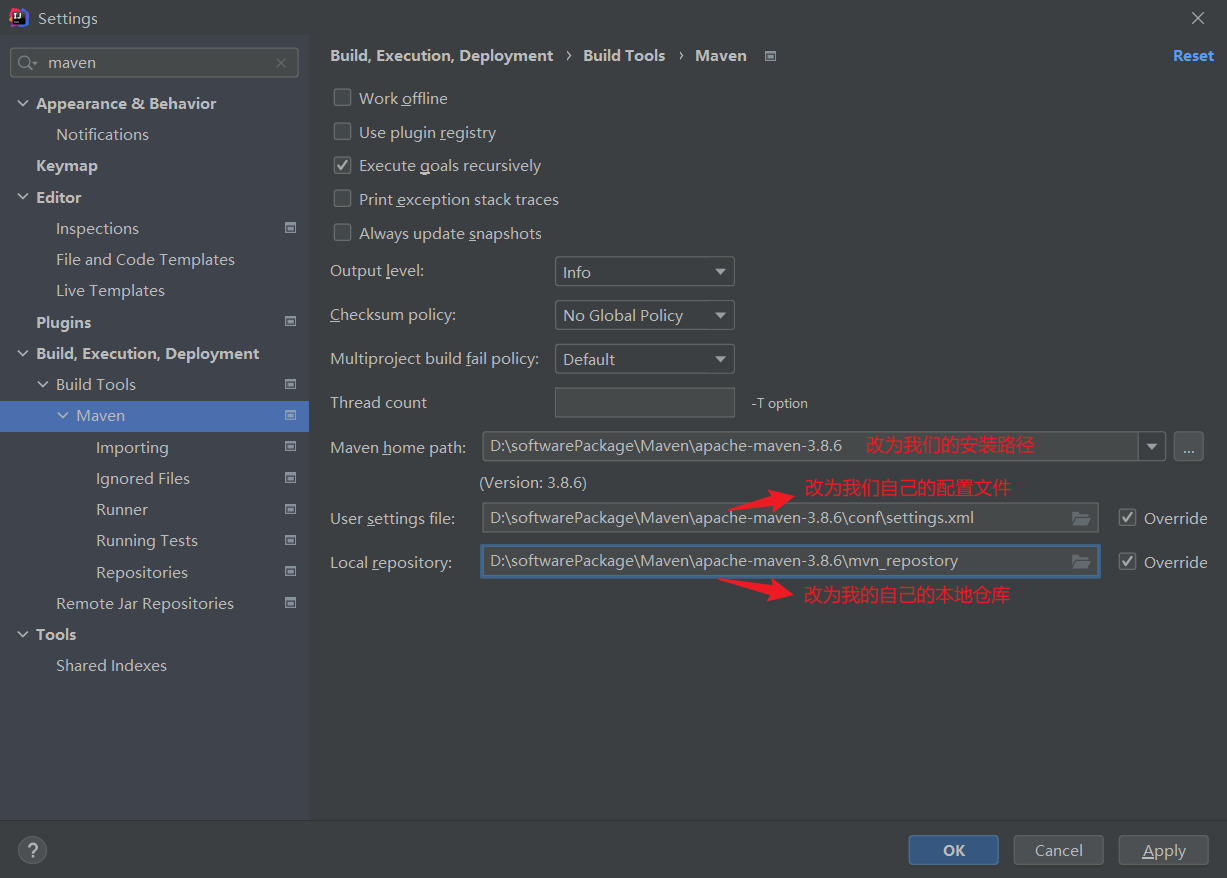The height and width of the screenshot is (878, 1227).
Task: Expand the Maven home path dropdown arrow
Action: 1152,447
